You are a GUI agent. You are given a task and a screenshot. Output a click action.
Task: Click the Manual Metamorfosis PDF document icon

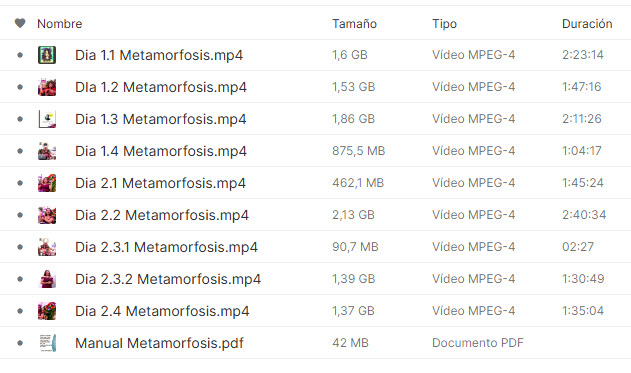tap(47, 343)
